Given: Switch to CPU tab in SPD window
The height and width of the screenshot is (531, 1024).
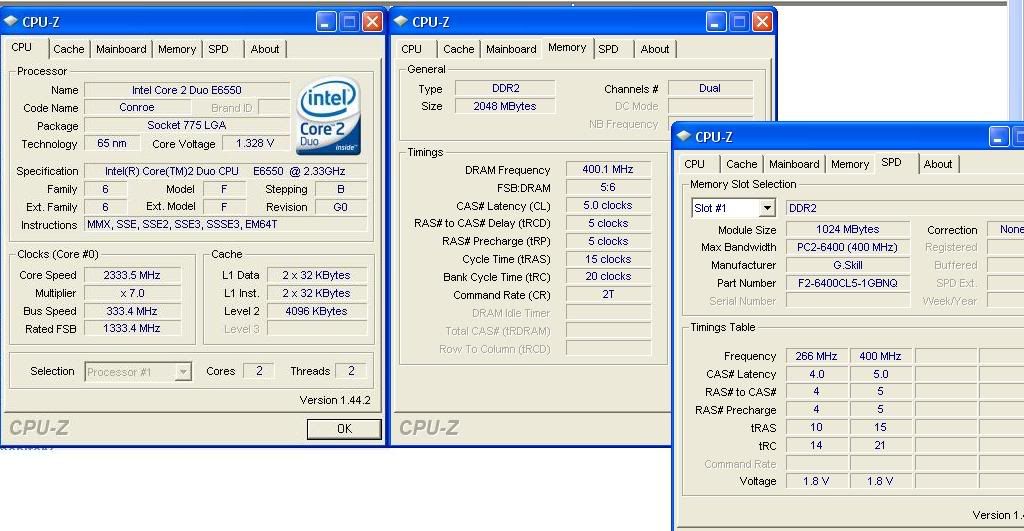Looking at the screenshot, I should 694,164.
